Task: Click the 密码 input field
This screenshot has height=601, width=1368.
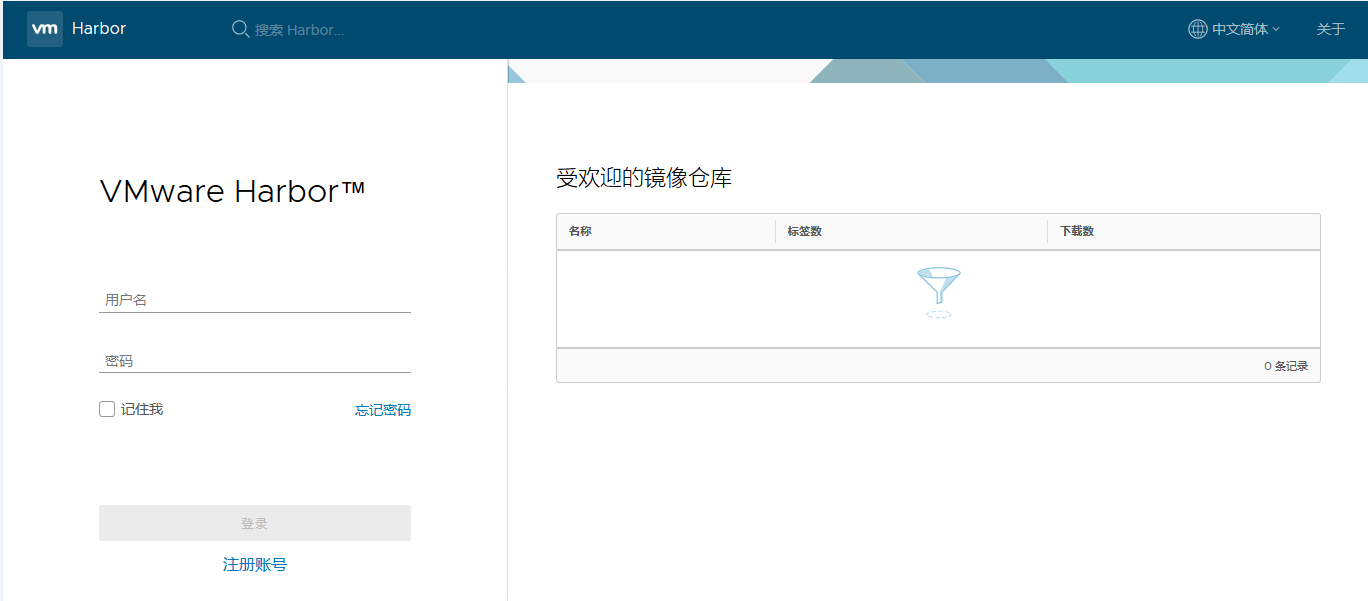Action: (255, 361)
